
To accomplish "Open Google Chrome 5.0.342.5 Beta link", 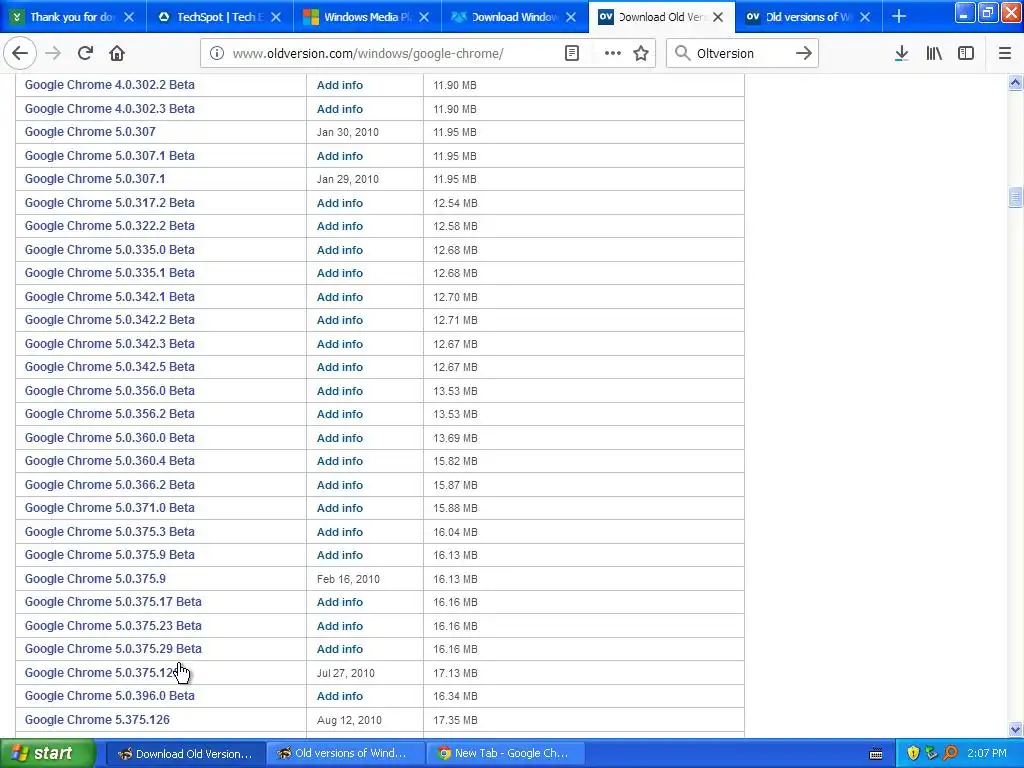I will [110, 367].
